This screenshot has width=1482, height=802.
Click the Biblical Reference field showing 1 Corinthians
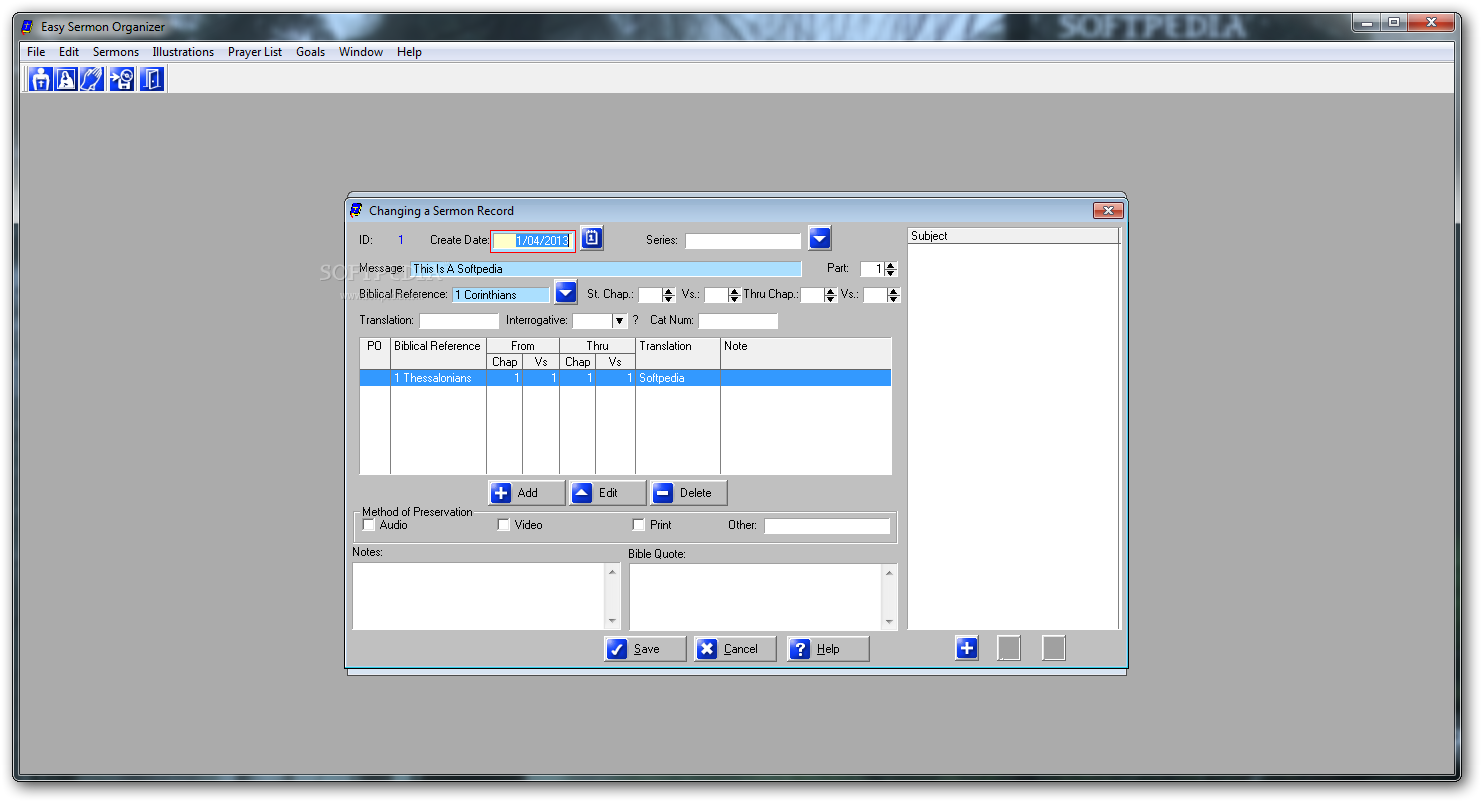[501, 295]
